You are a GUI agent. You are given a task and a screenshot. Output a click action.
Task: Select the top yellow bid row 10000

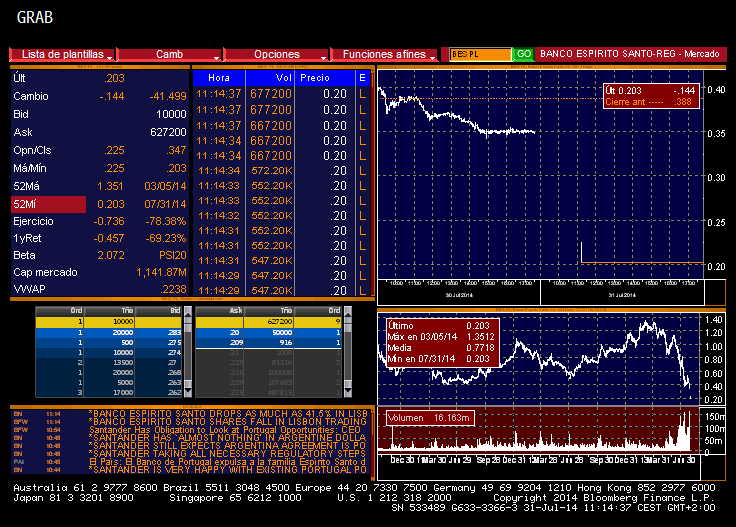[x=109, y=322]
